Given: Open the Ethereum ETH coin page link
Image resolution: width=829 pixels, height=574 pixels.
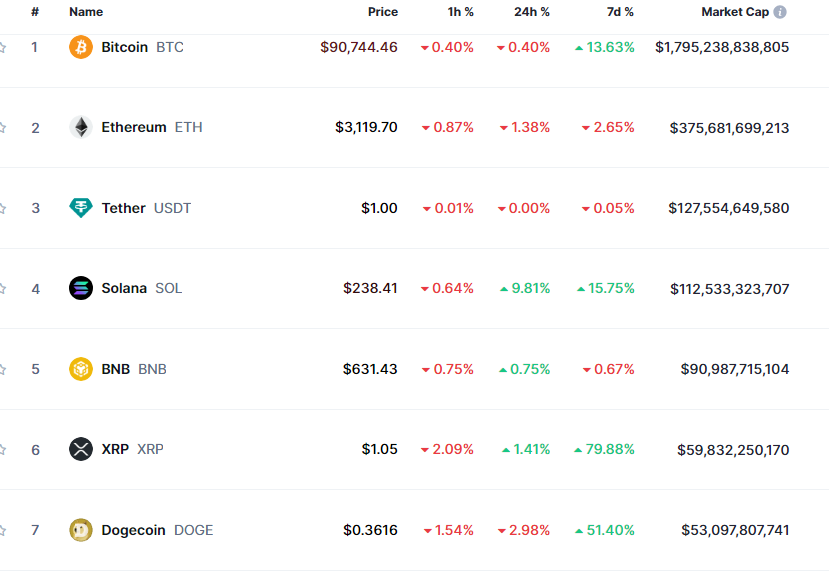Looking at the screenshot, I should pyautogui.click(x=134, y=127).
